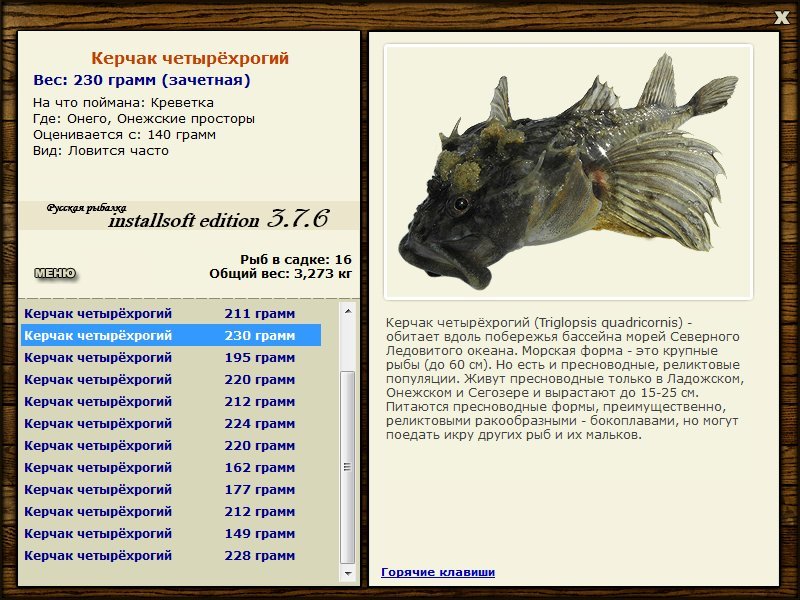
Task: Open the Горячие клавиши link
Action: 438,572
